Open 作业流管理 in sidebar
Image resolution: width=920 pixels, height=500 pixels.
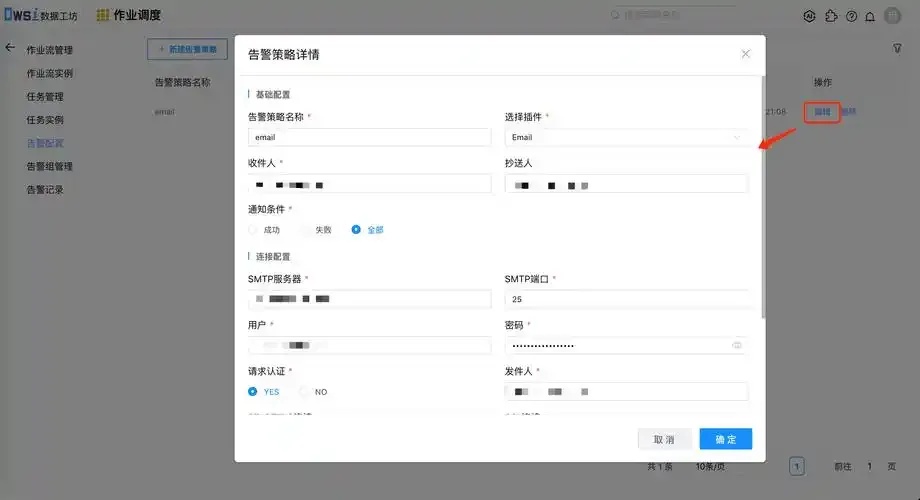49,50
